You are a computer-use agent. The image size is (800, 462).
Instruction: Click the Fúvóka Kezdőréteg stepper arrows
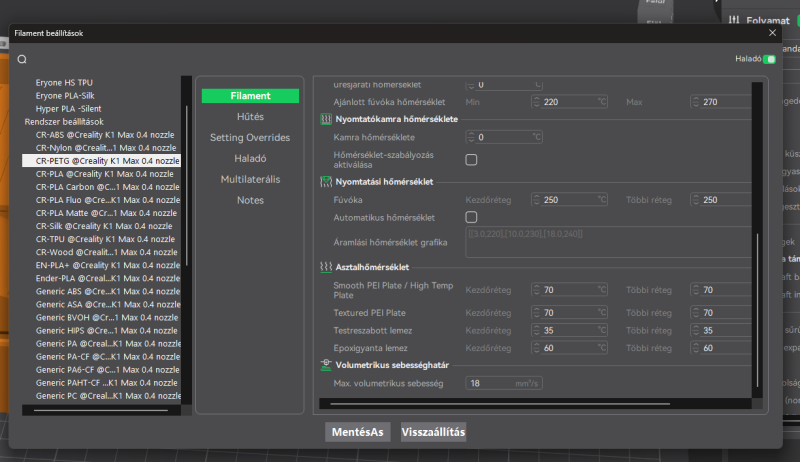536,200
